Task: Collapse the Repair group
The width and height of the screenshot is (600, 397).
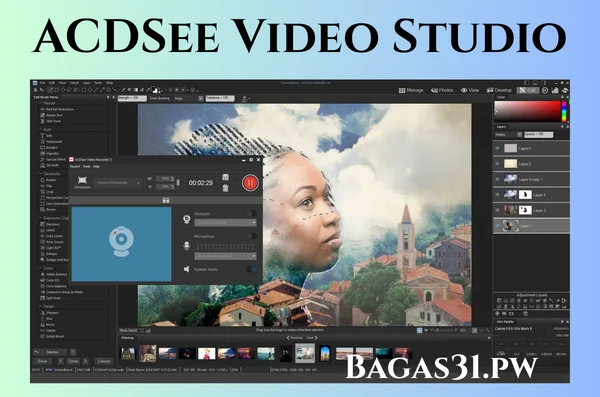Action: coord(41,103)
